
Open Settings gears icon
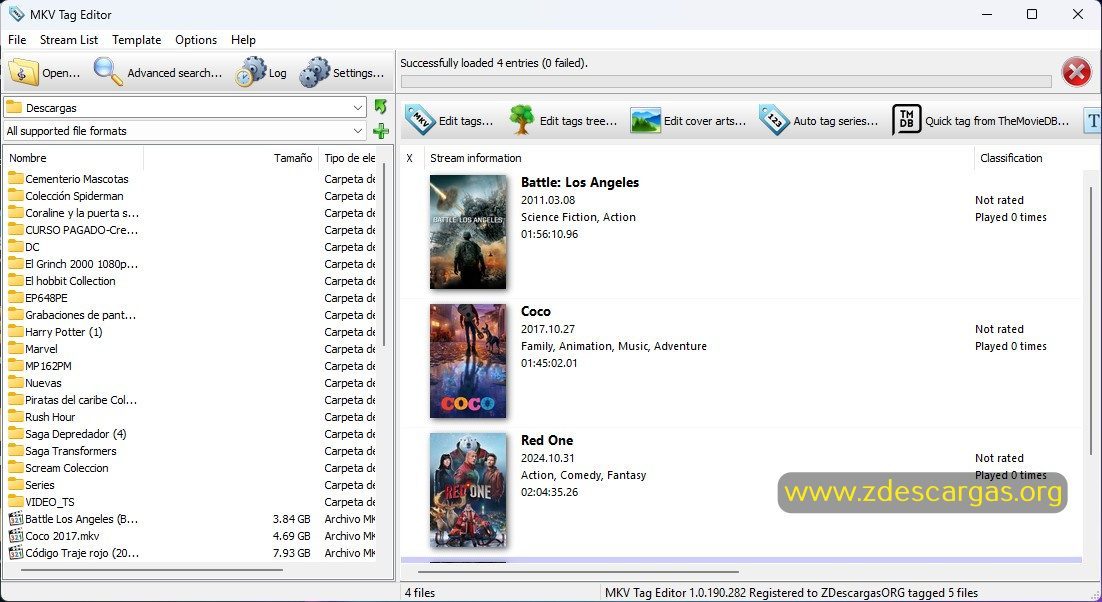click(314, 72)
